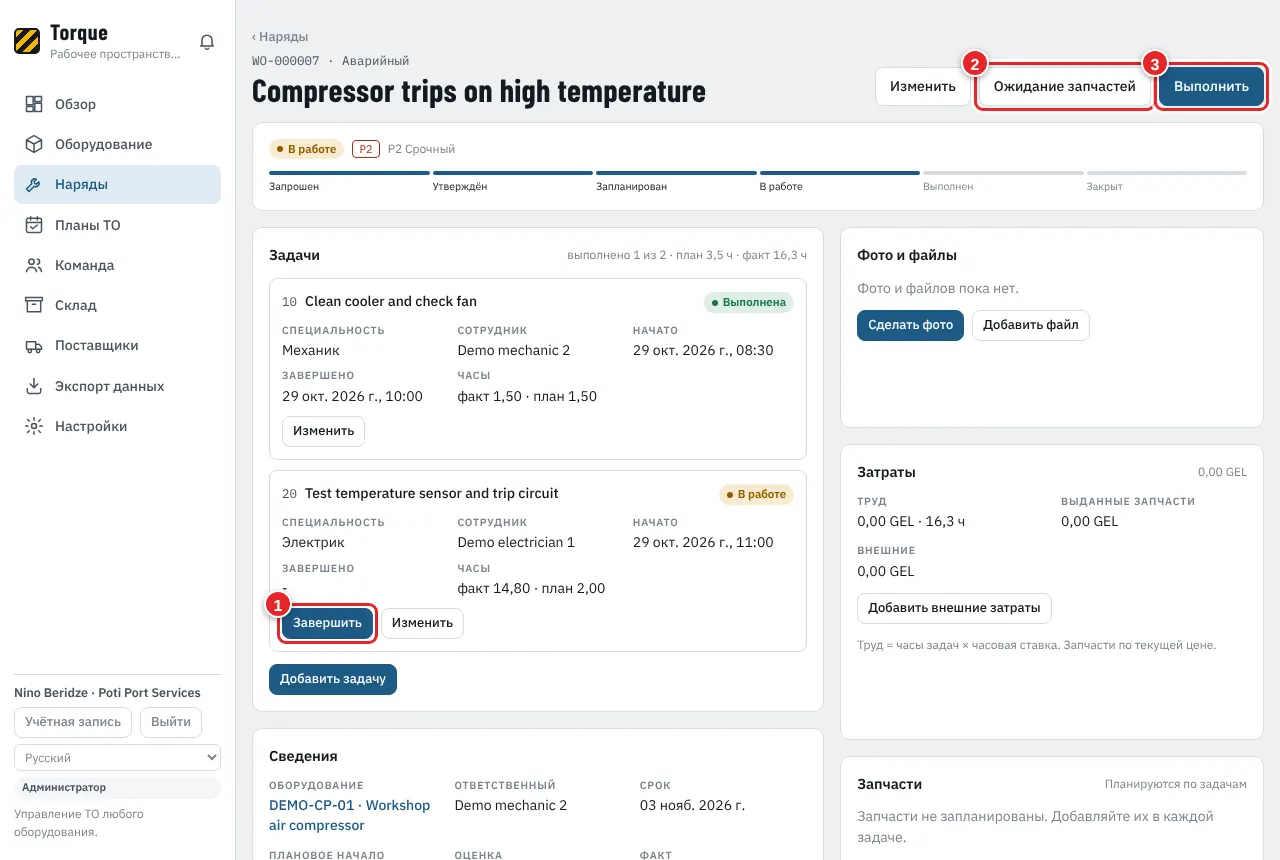Click Выйти to log out
Image resolution: width=1280 pixels, height=860 pixels.
(x=171, y=722)
